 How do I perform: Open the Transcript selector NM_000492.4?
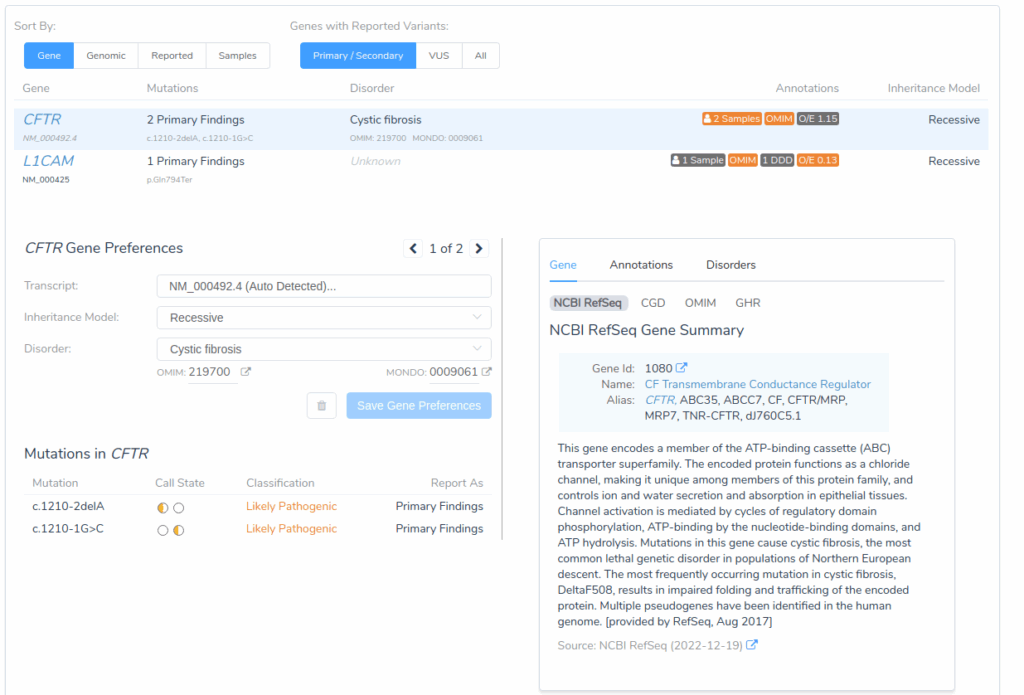[x=323, y=286]
